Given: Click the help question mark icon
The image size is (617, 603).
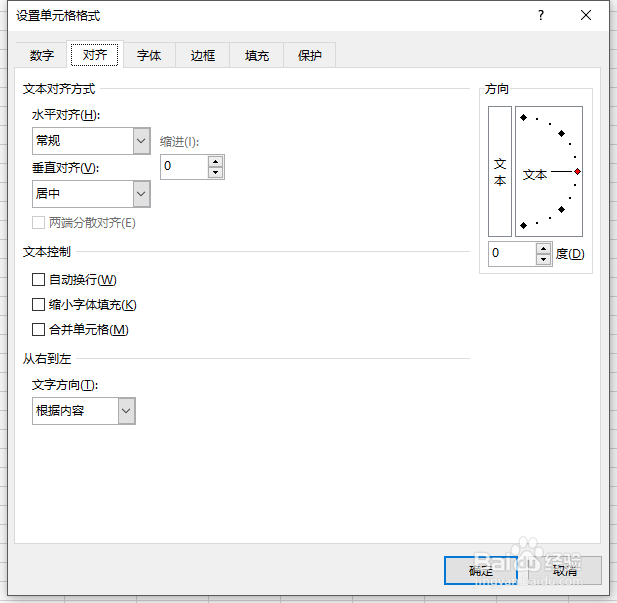Looking at the screenshot, I should 541,15.
